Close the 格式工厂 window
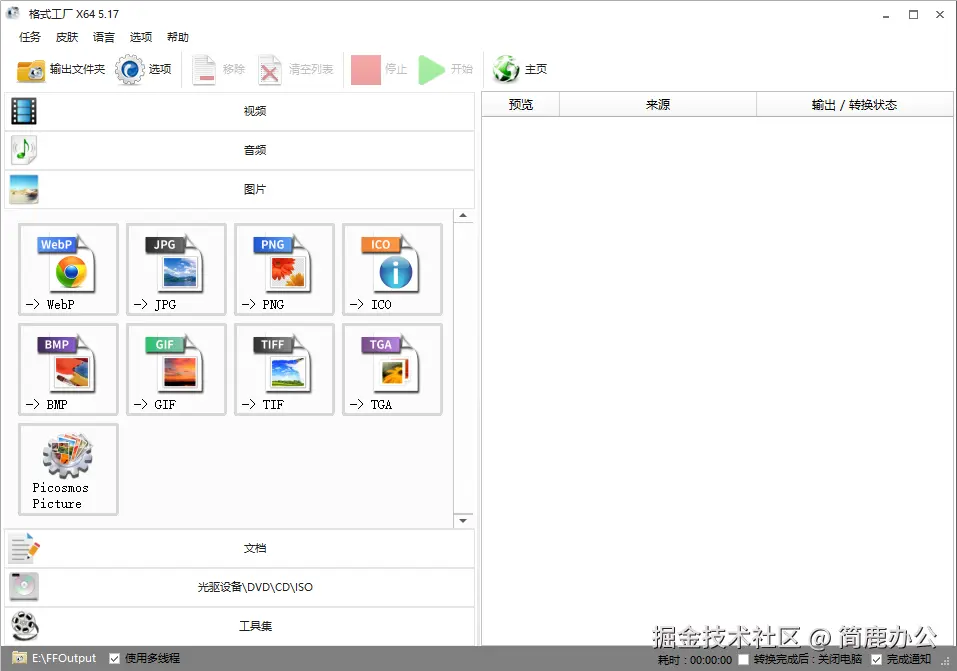 940,15
